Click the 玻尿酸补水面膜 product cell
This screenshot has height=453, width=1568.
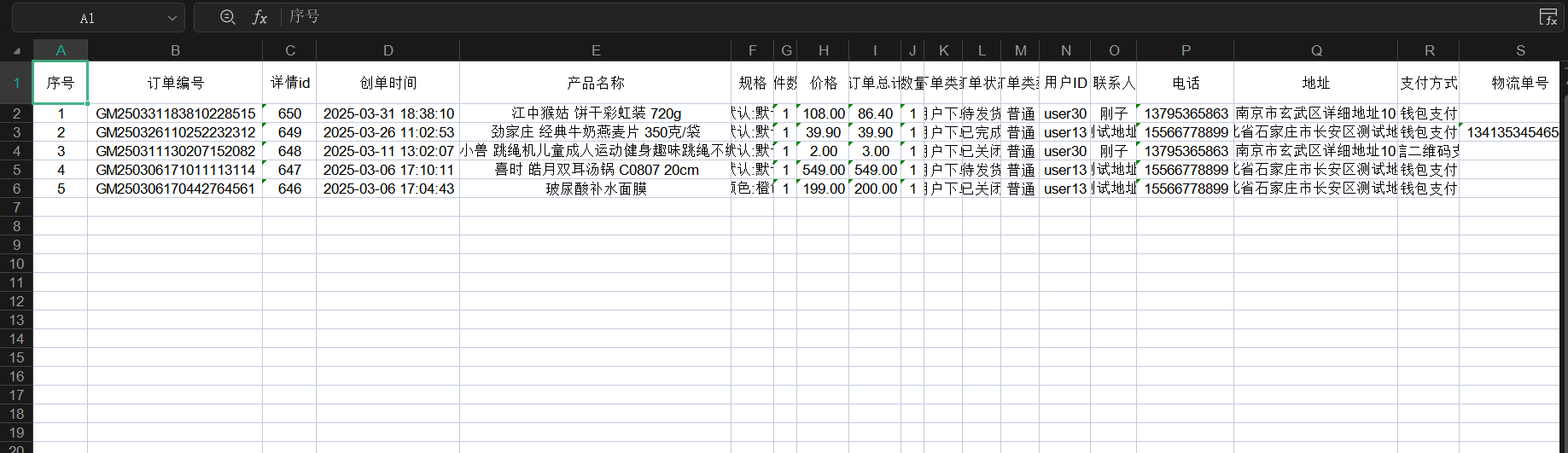(596, 189)
